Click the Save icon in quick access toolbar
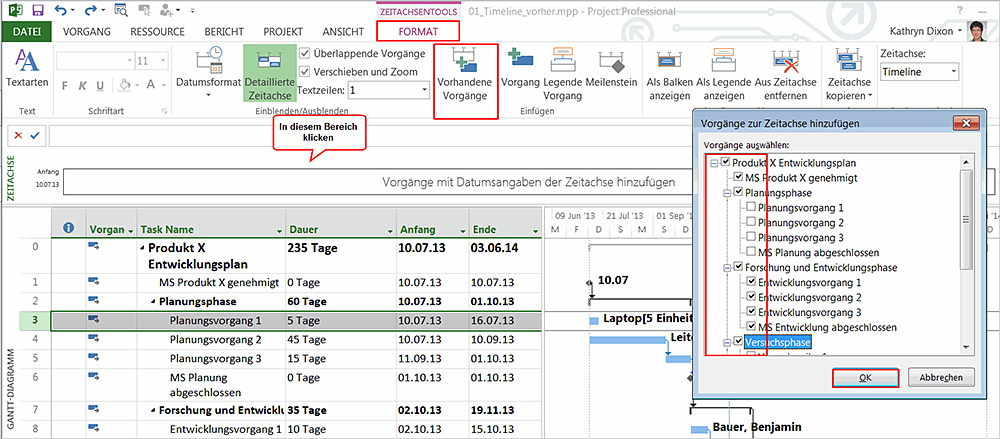 [x=38, y=10]
